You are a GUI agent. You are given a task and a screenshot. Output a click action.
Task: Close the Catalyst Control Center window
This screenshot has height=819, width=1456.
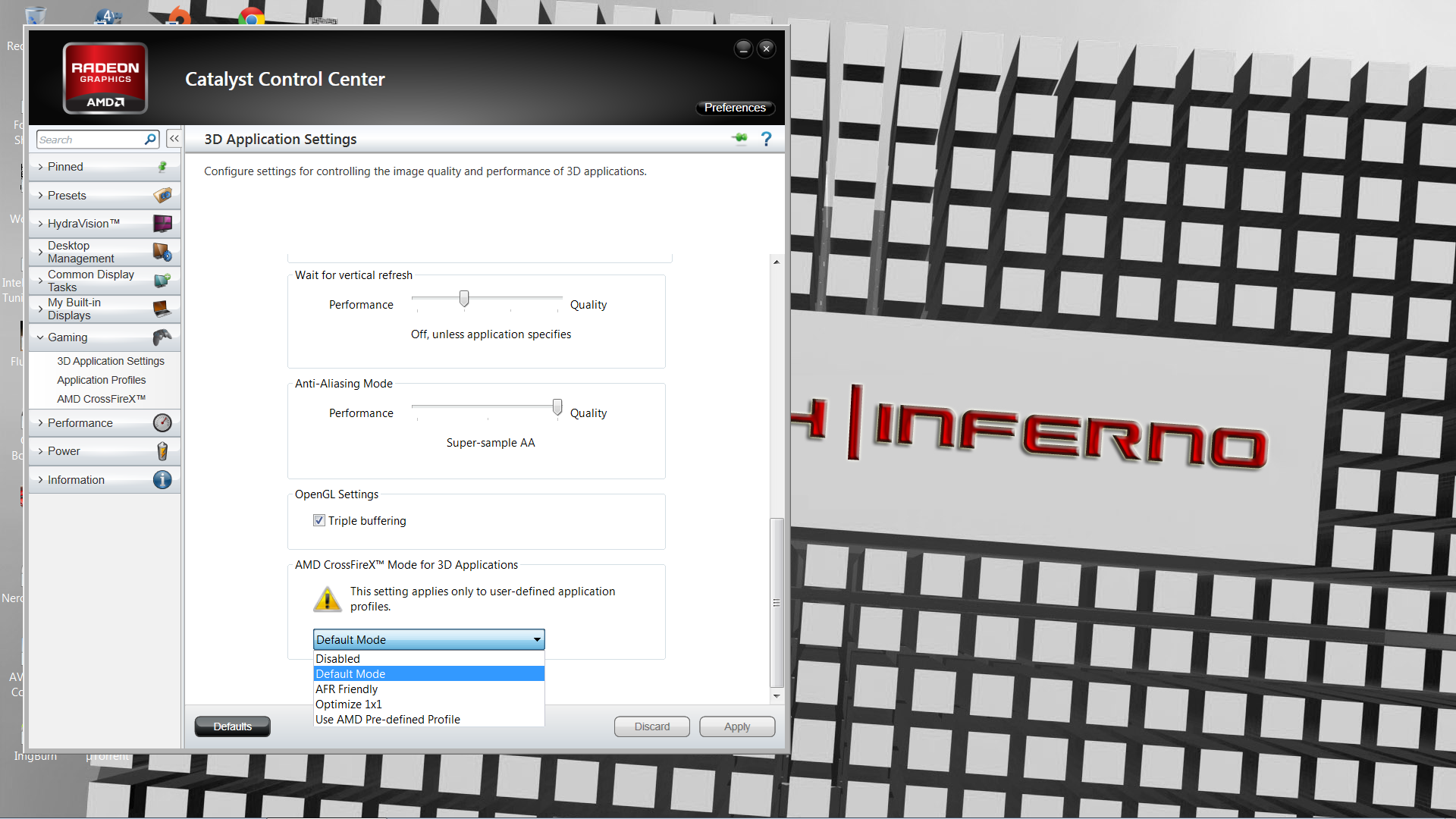tap(767, 49)
